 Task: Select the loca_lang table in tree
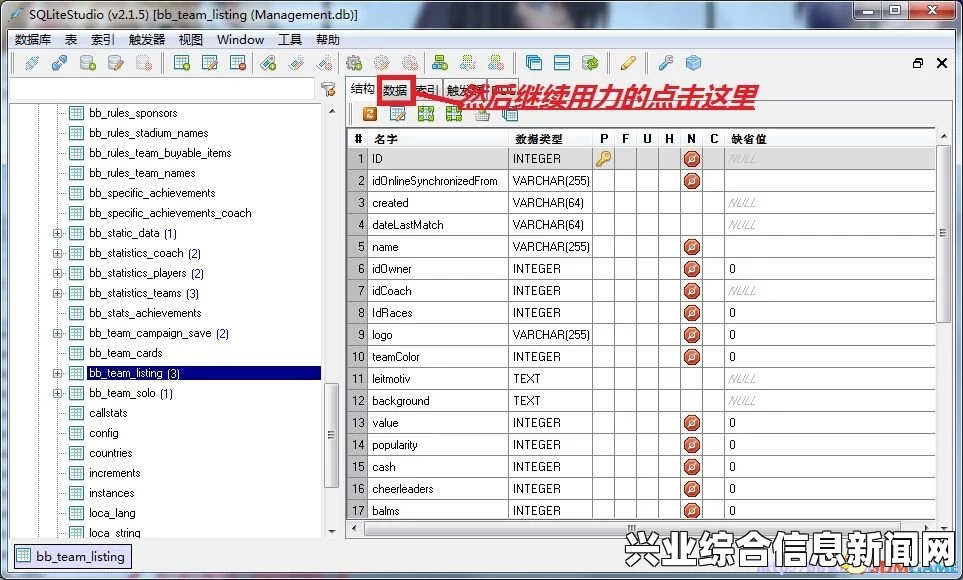[112, 514]
